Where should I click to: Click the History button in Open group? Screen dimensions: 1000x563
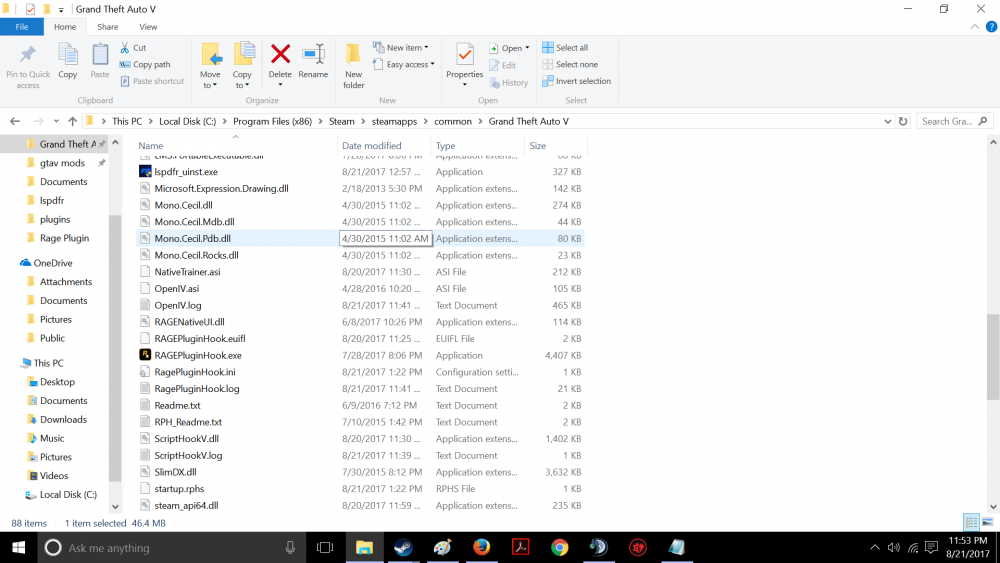coord(509,83)
